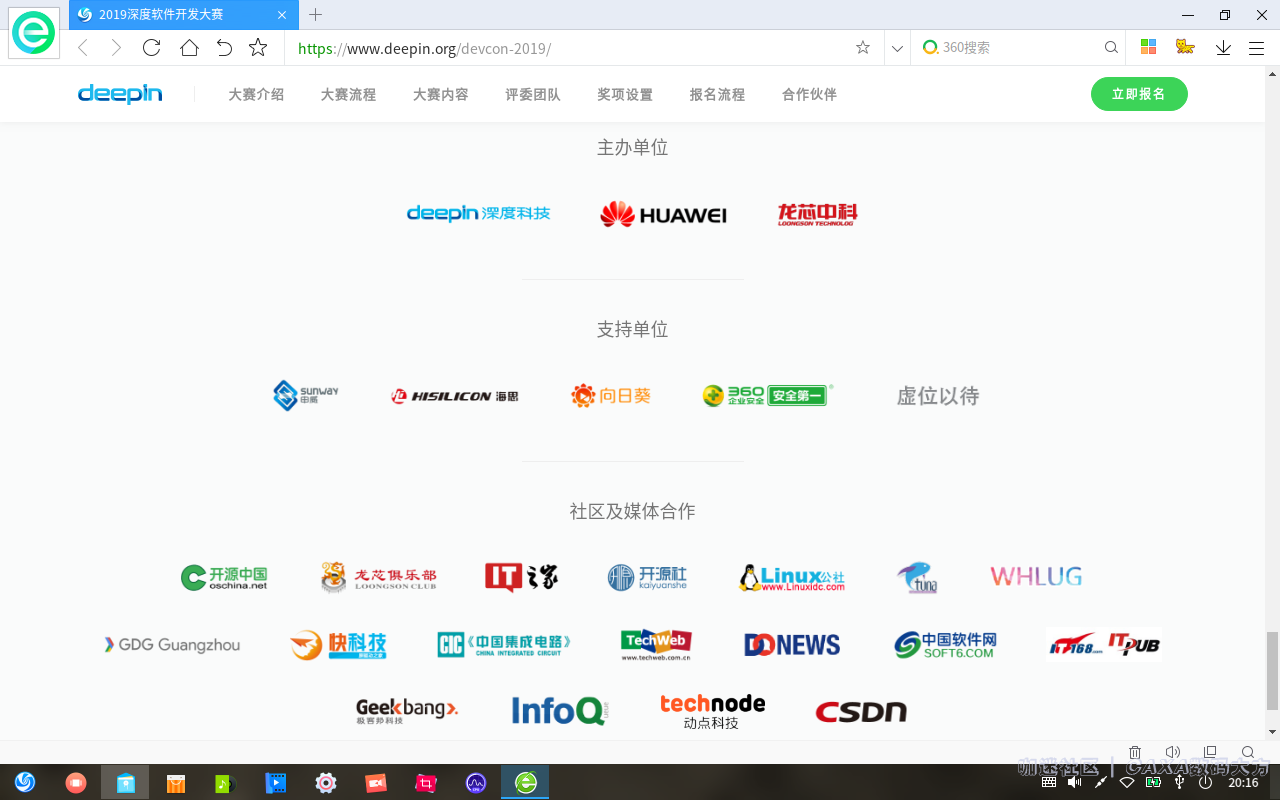Image resolution: width=1280 pixels, height=800 pixels.
Task: Reload the page with refresh icon
Action: point(152,48)
